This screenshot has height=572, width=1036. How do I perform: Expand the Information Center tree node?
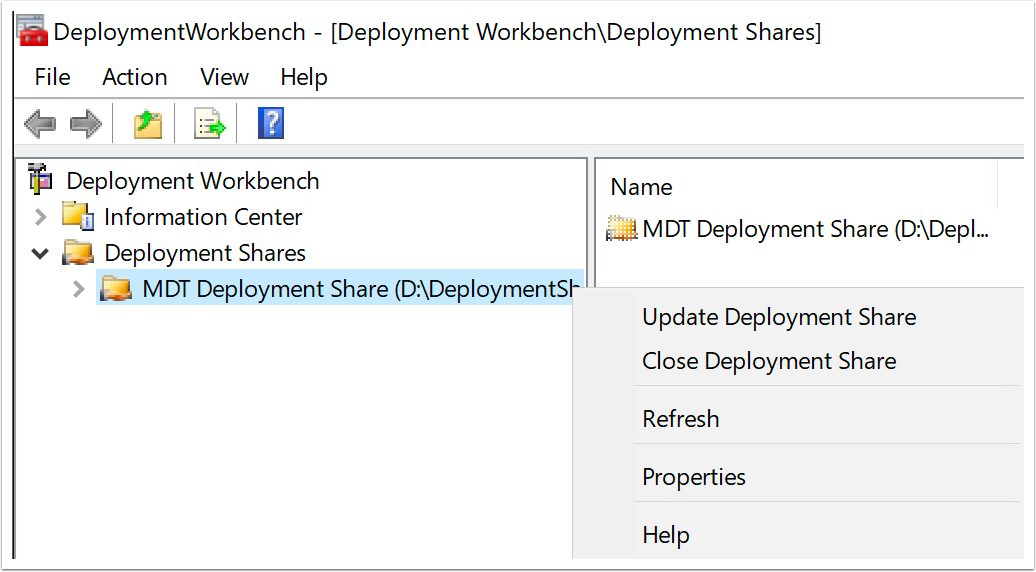coord(41,217)
